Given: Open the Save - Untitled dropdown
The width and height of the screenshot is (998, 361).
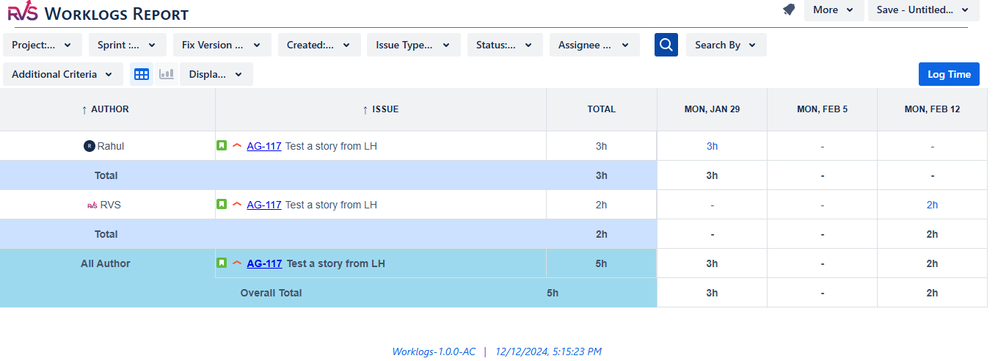Looking at the screenshot, I should click(x=923, y=10).
